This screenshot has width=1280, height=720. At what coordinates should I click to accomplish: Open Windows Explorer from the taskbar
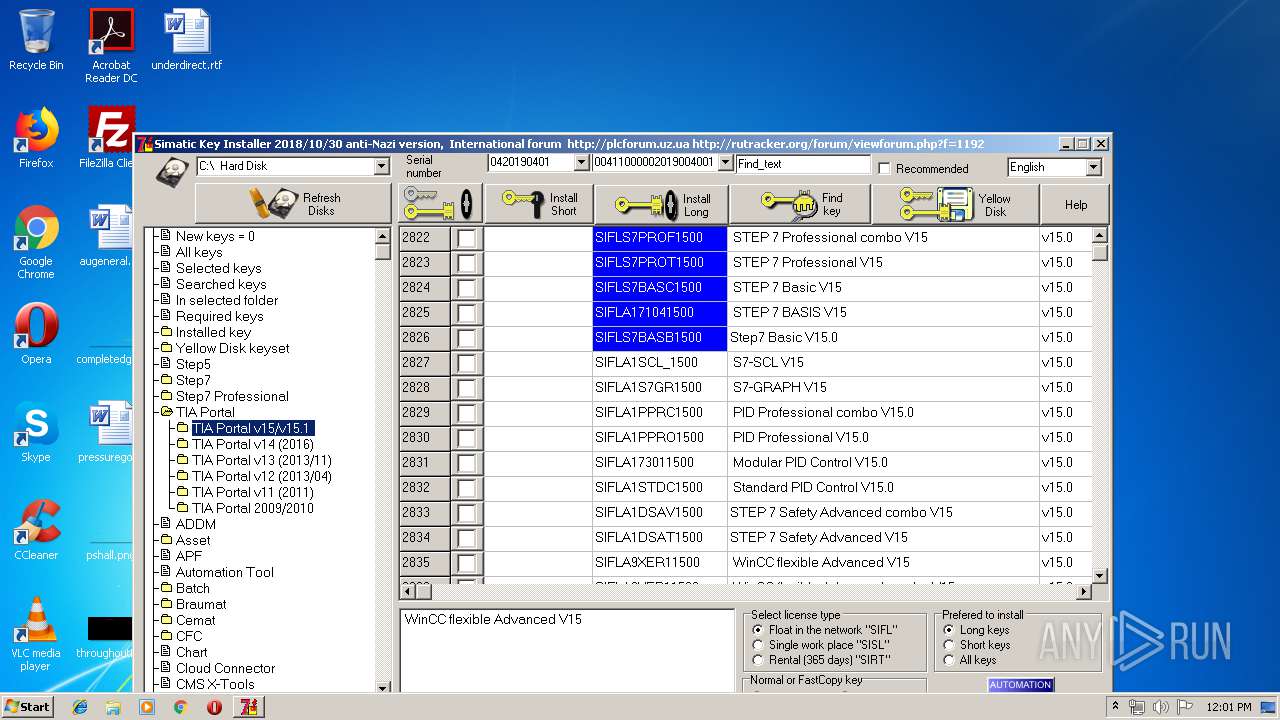pos(113,707)
